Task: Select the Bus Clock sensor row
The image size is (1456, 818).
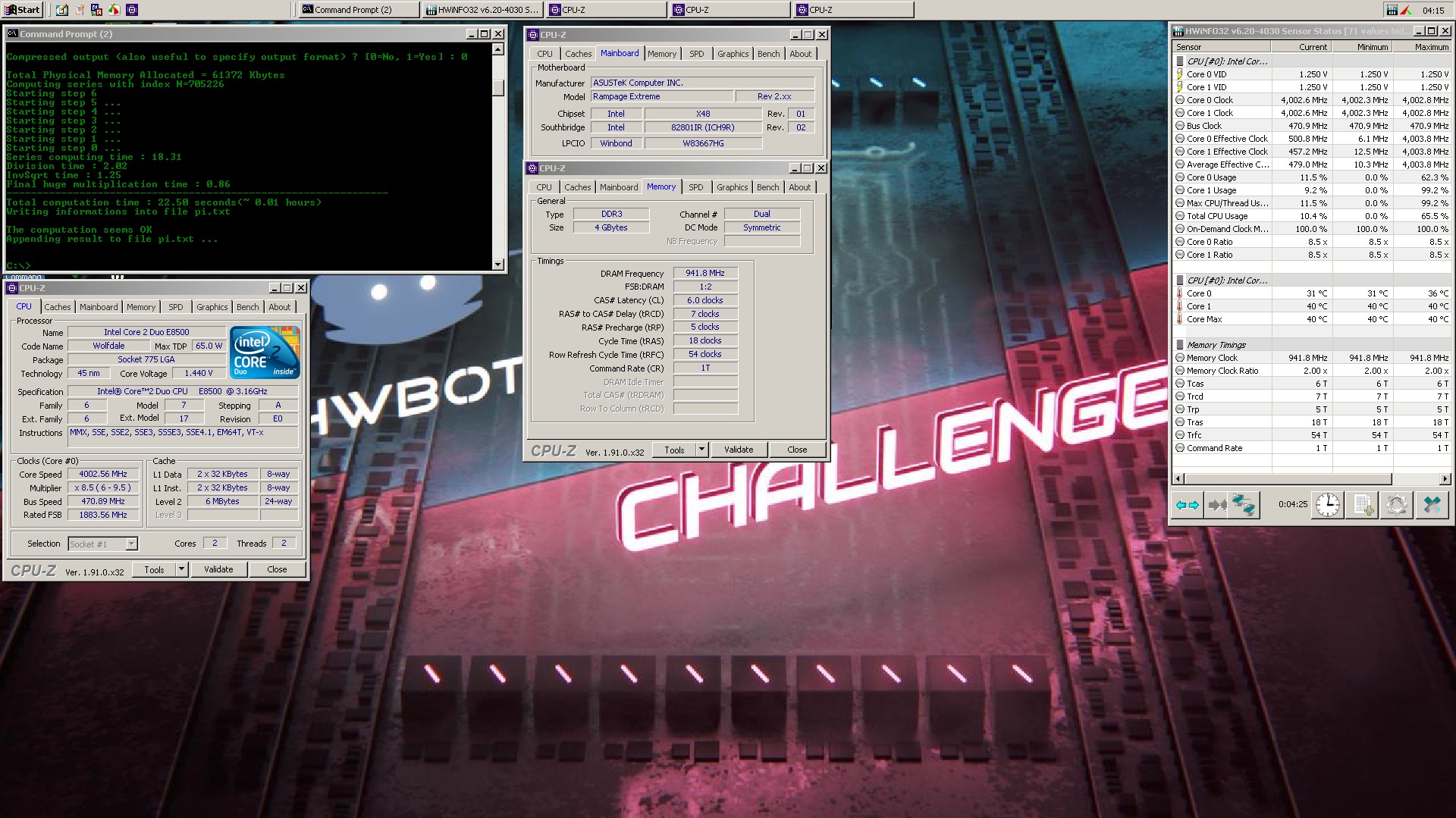Action: 1312,126
